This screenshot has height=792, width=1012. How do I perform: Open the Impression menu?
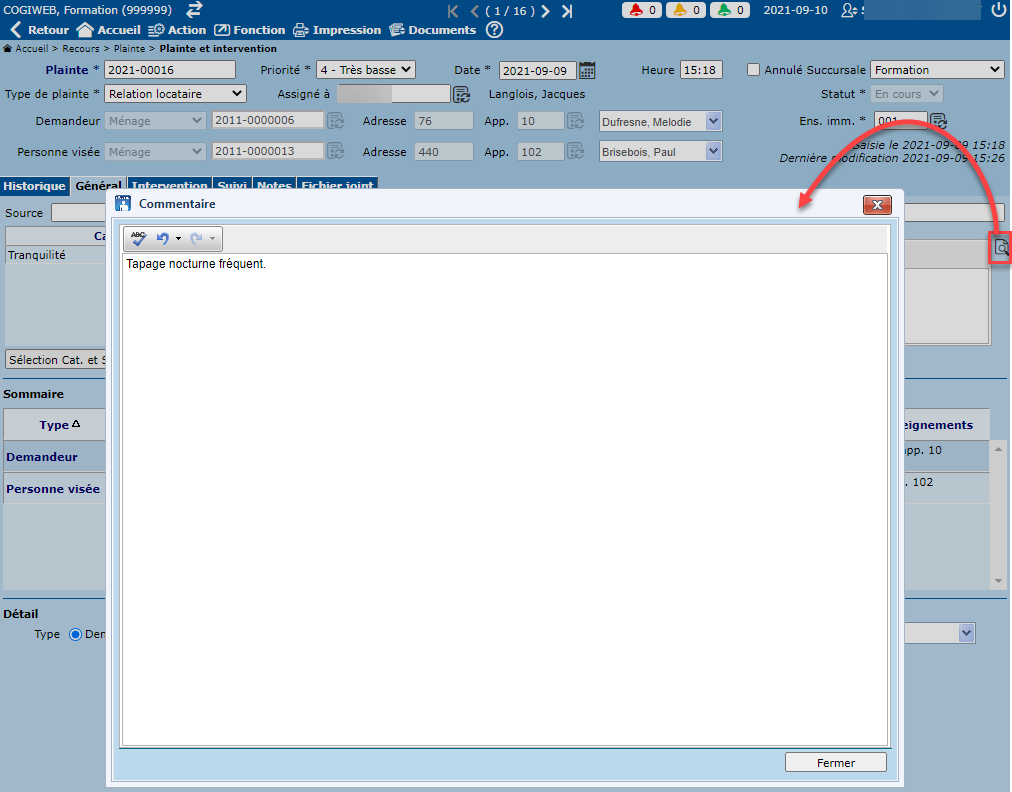coord(336,30)
